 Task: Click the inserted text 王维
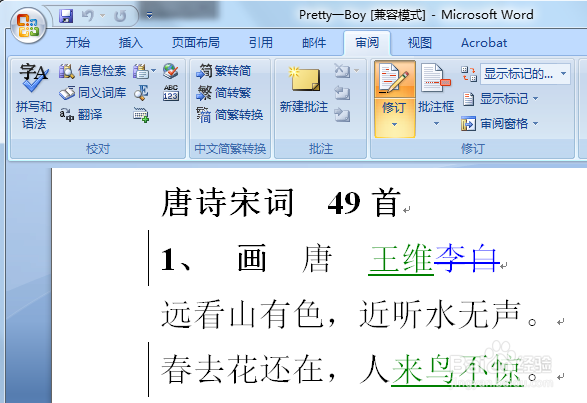click(x=401, y=259)
